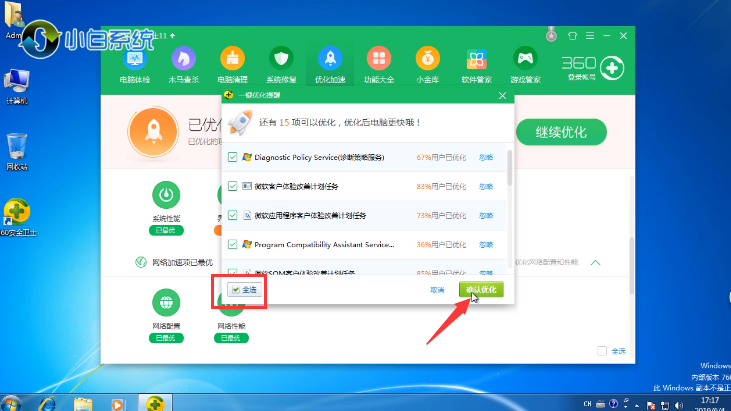Toggle the 全选 checkbox in dialog
Viewport: 731px width, 411px height.
(x=236, y=290)
